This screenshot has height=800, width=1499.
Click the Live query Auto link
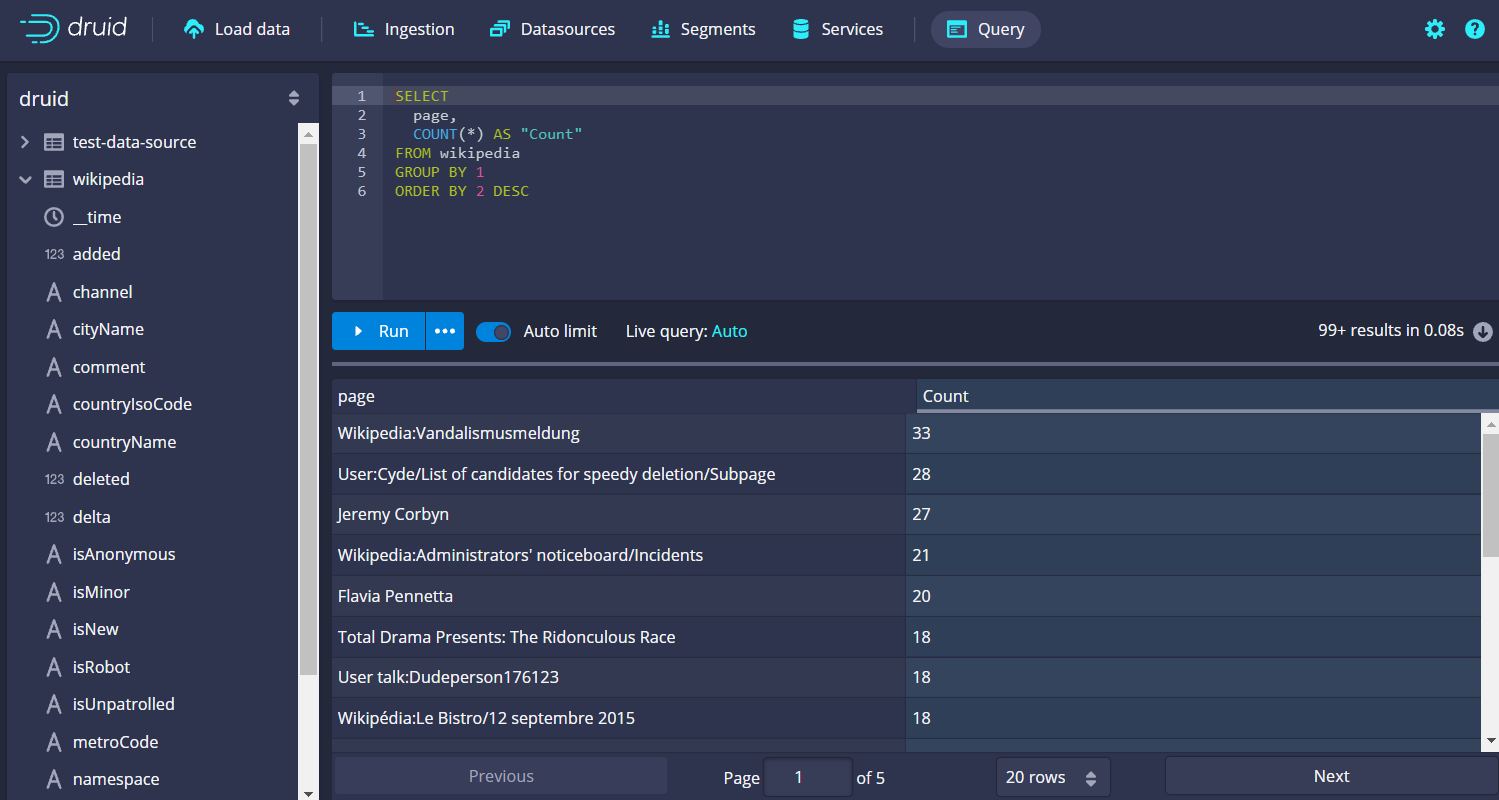pyautogui.click(x=729, y=331)
